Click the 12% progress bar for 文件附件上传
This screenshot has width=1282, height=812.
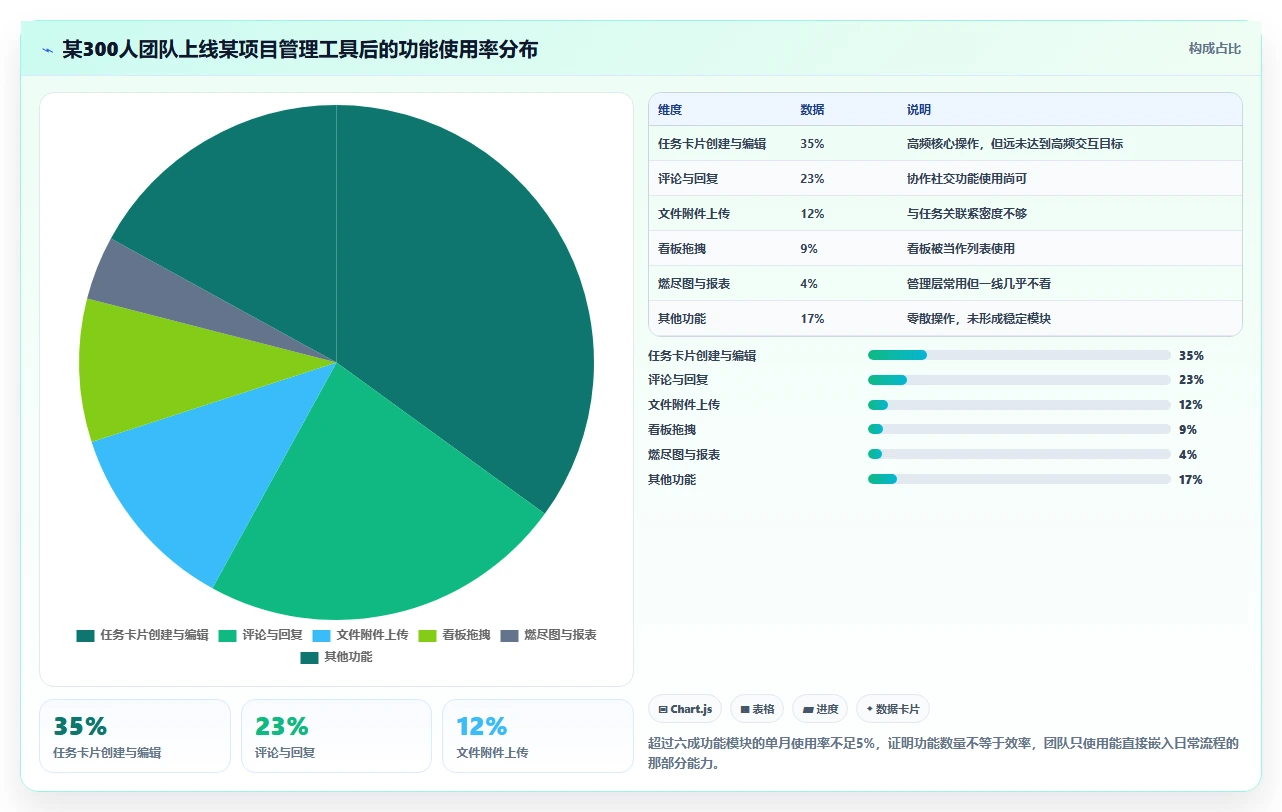pyautogui.click(x=1019, y=405)
